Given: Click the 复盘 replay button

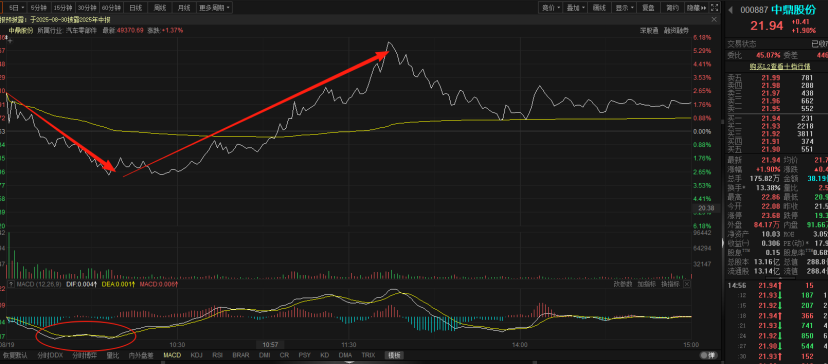Looking at the screenshot, I should [648, 7].
